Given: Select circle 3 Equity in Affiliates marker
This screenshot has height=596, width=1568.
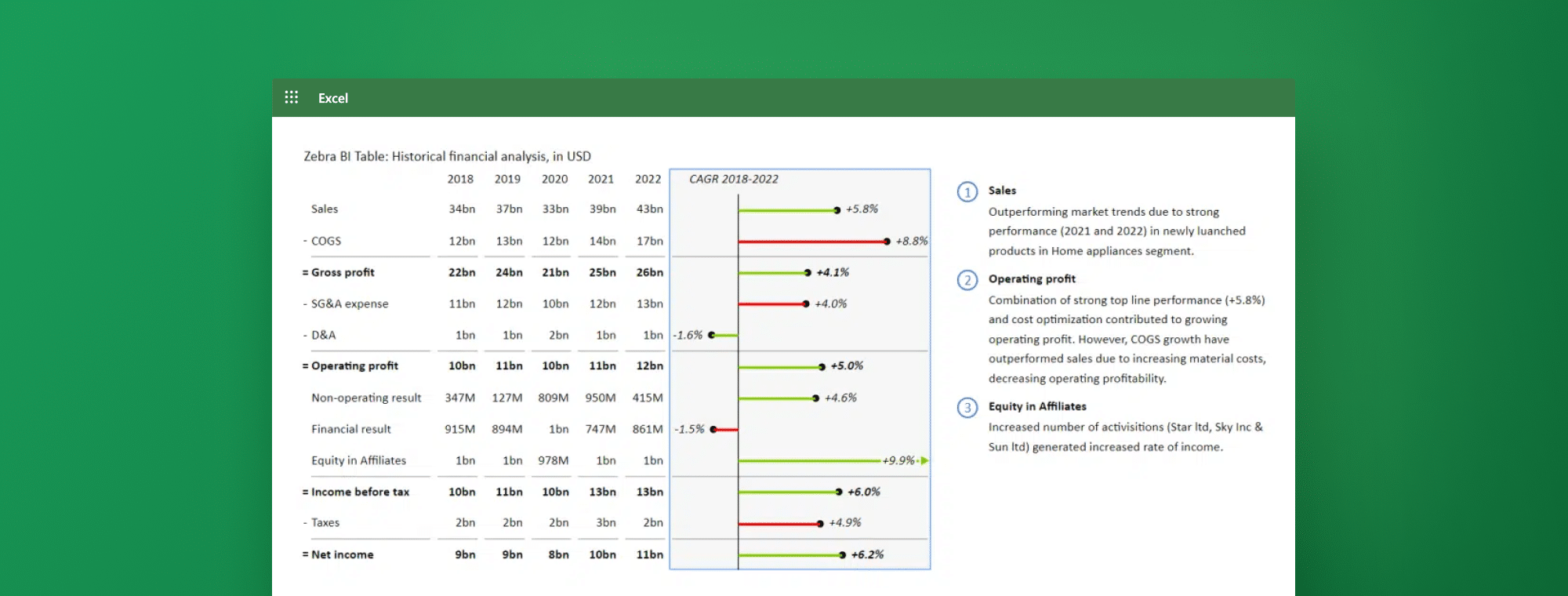Looking at the screenshot, I should (967, 408).
